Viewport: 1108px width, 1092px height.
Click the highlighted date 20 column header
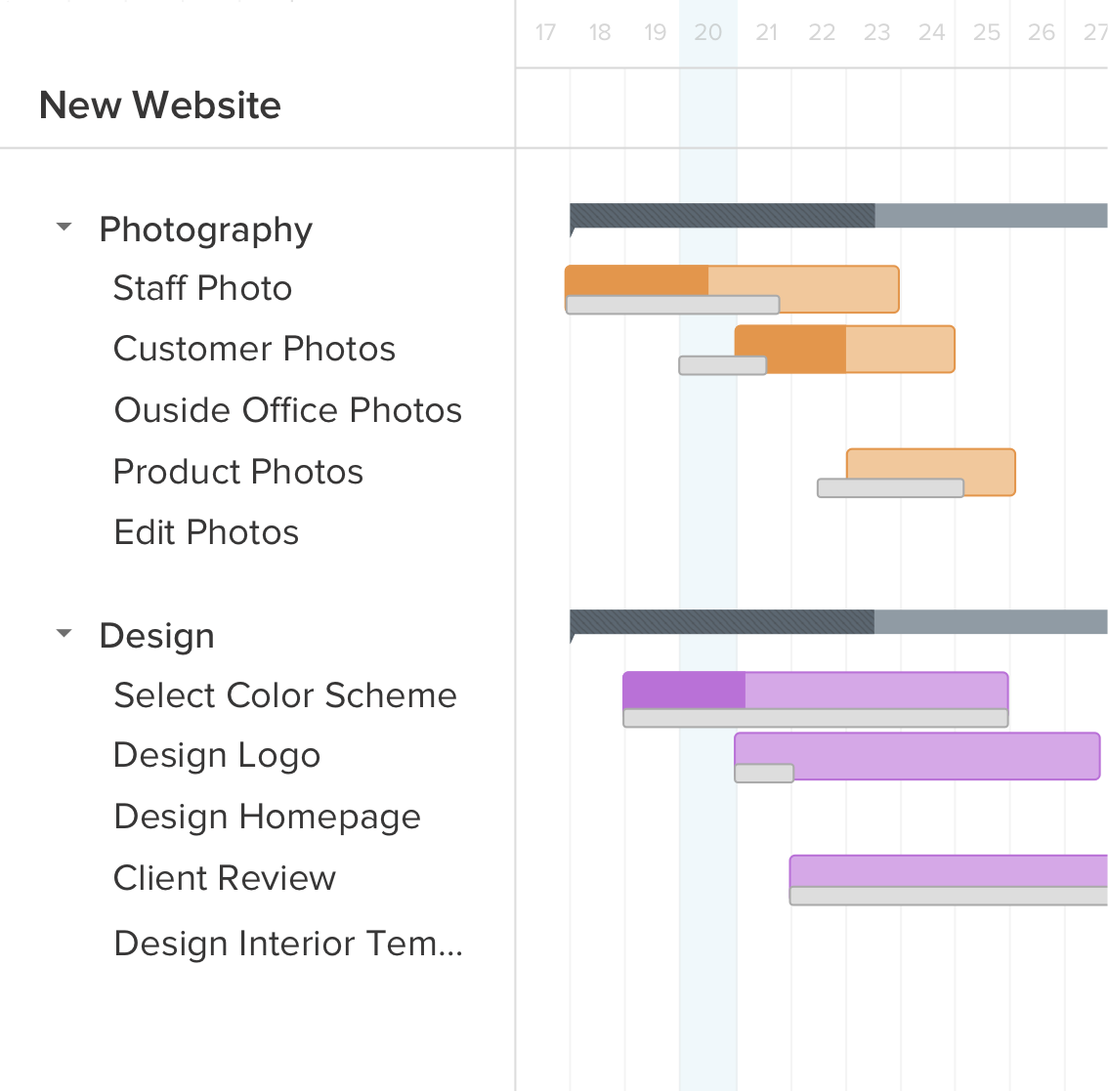(x=708, y=32)
